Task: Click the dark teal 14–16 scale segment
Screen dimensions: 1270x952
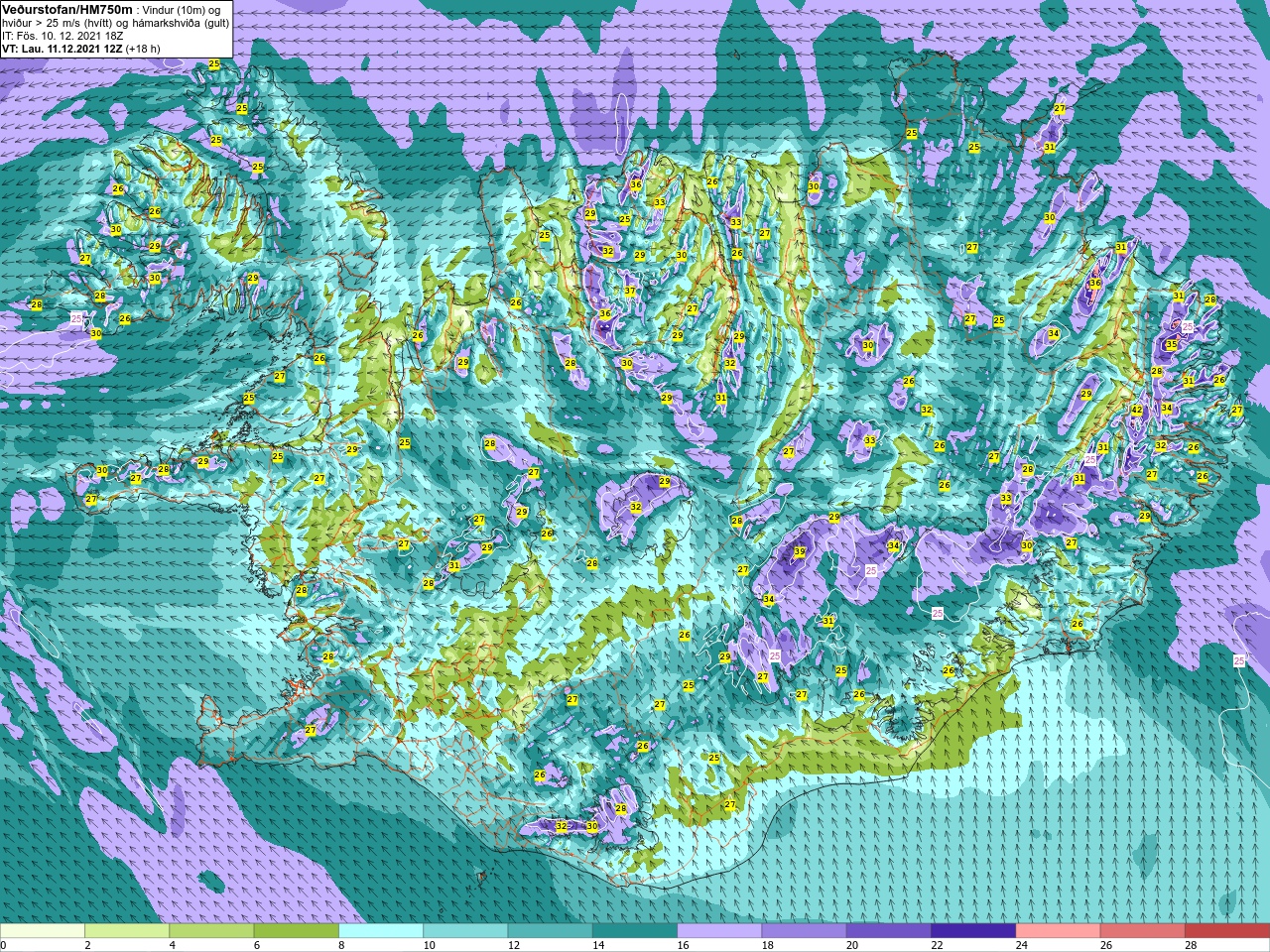Action: pos(635,932)
